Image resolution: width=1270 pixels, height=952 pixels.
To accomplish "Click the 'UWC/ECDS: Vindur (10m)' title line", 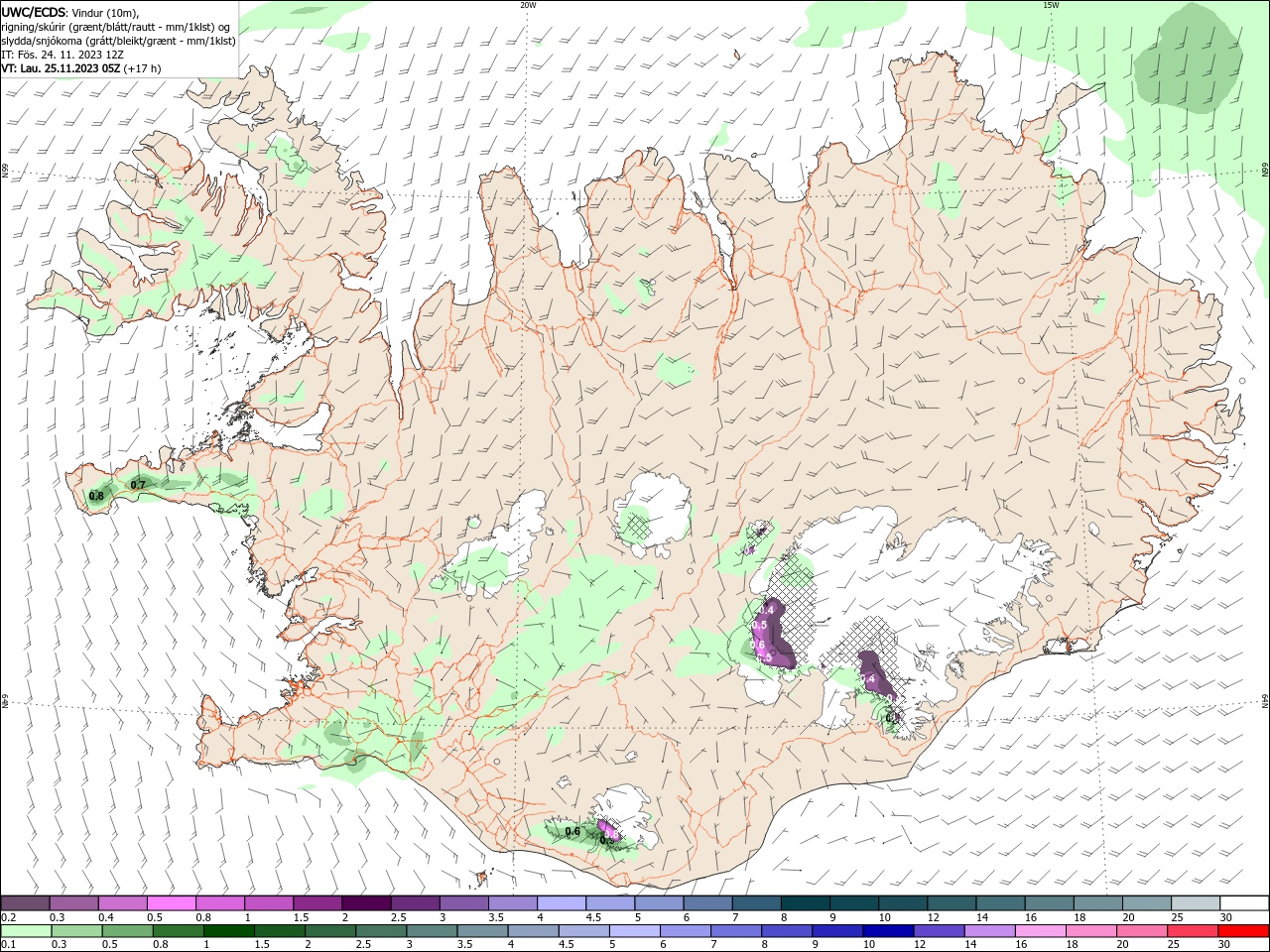I will (70, 13).
